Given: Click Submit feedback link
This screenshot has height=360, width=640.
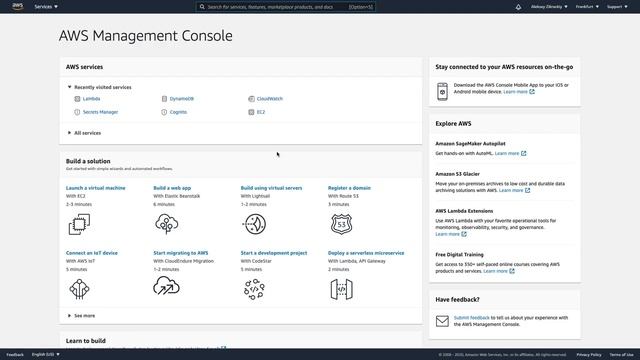Looking at the screenshot, I should pyautogui.click(x=471, y=318).
